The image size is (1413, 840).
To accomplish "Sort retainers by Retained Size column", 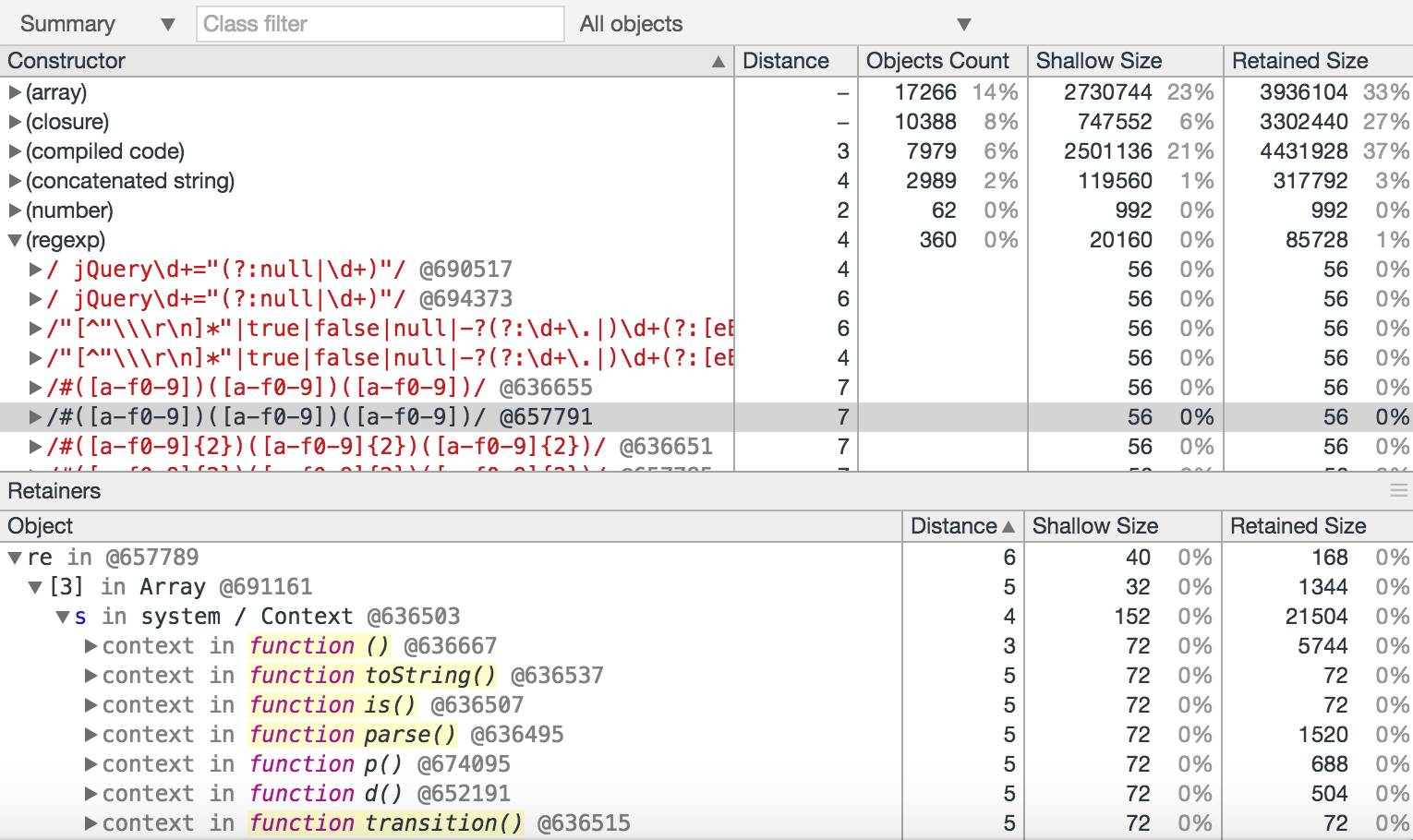I will pos(1317,526).
